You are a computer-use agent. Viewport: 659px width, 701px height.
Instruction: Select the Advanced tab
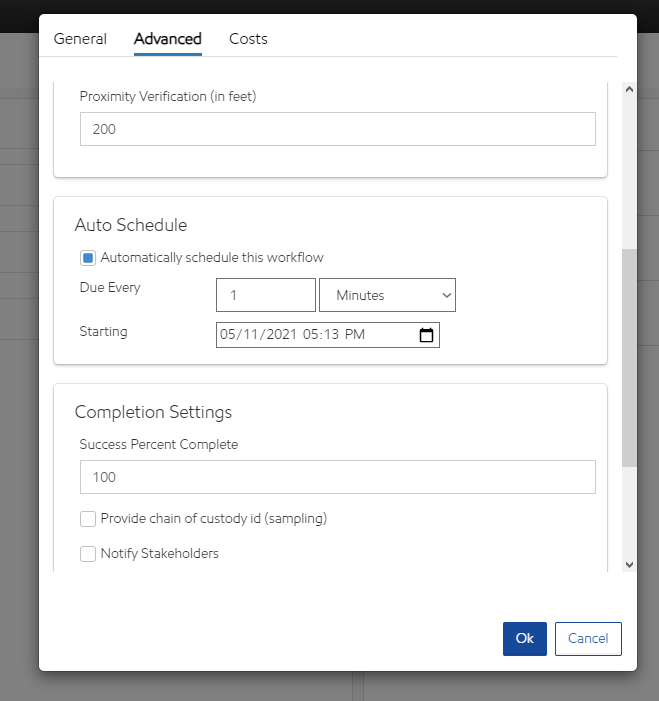(x=168, y=39)
